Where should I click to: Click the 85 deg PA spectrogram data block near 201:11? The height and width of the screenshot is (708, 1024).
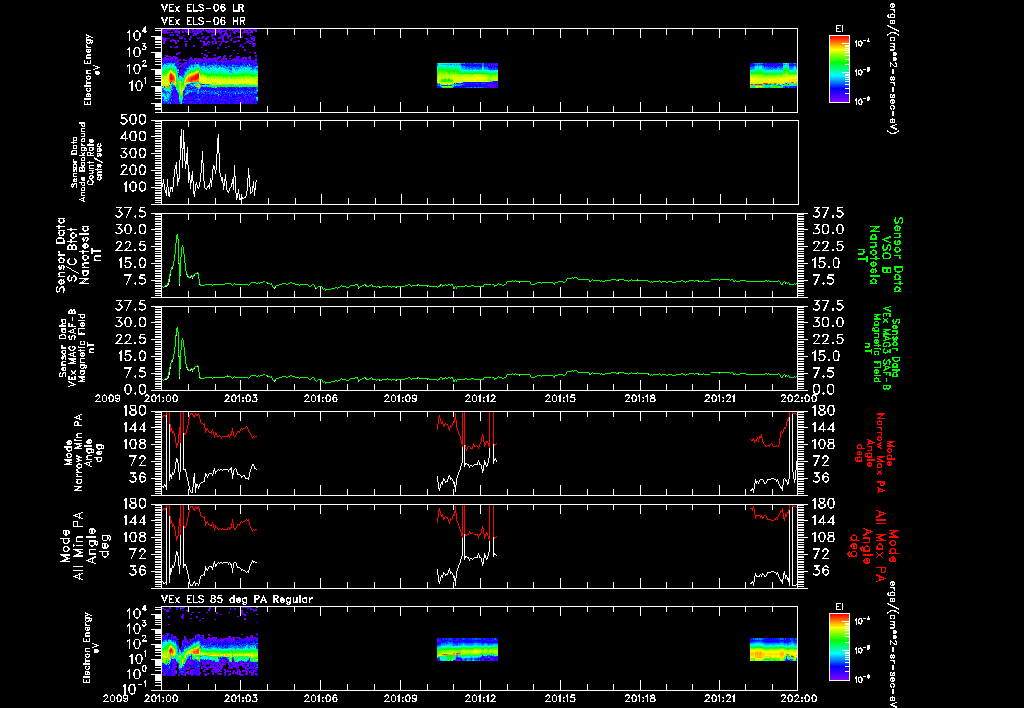pos(467,650)
